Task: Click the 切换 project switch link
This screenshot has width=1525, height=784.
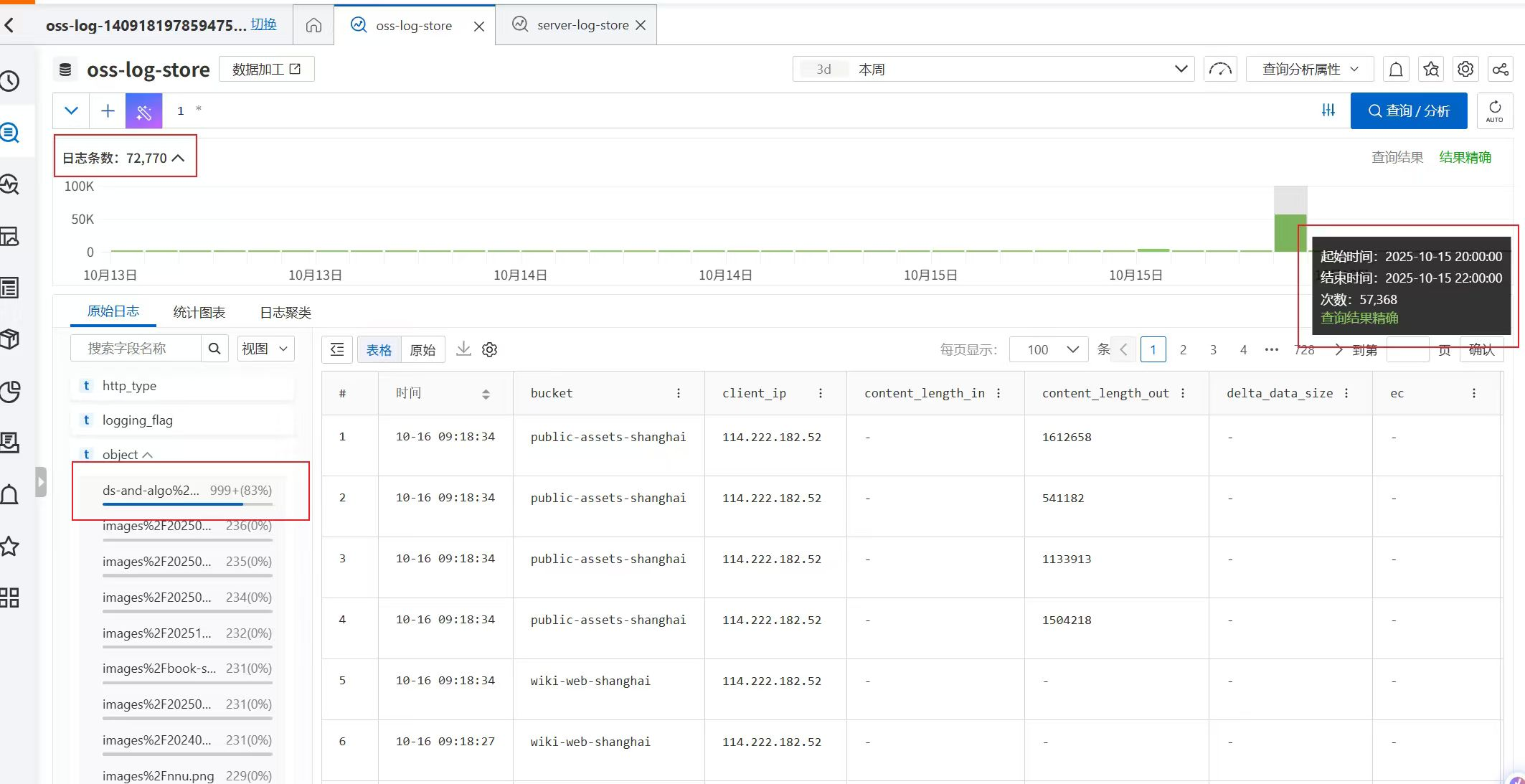Action: (x=264, y=24)
